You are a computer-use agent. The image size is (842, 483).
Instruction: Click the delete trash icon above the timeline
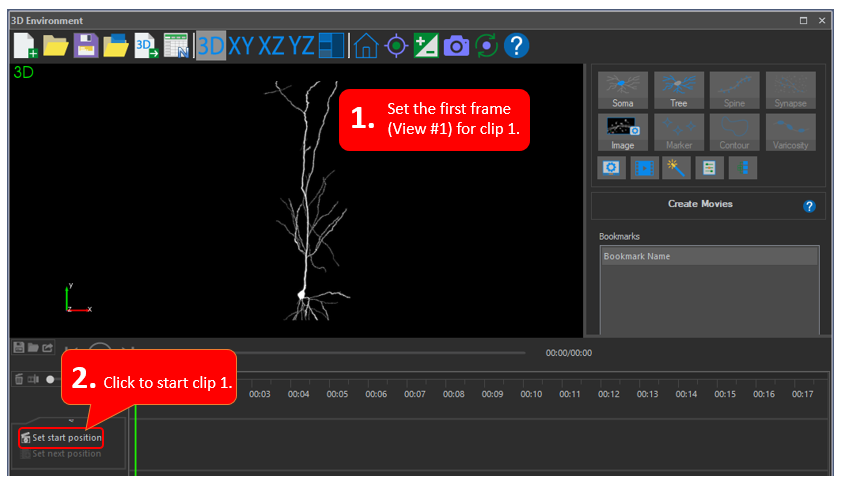tap(19, 379)
